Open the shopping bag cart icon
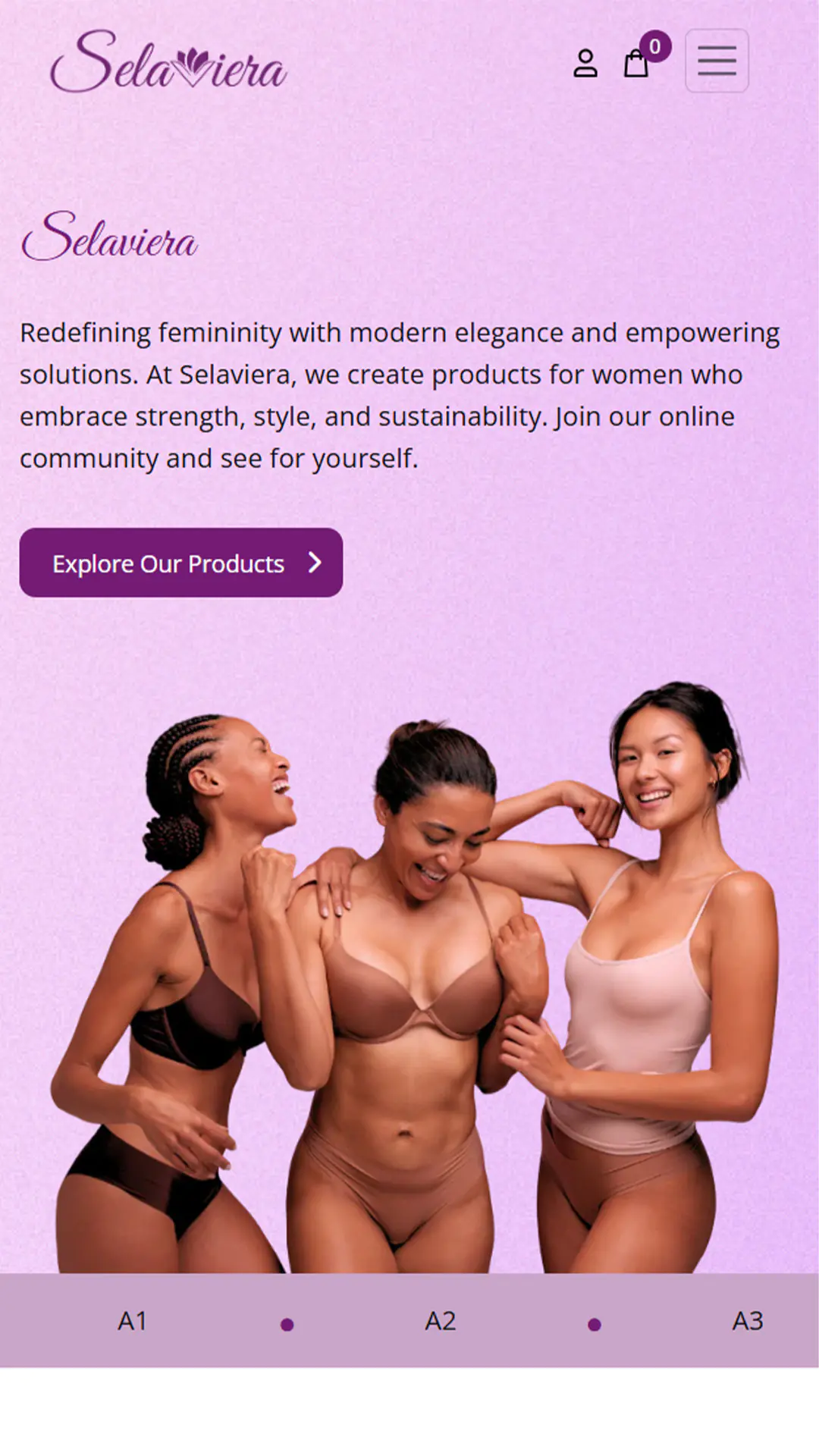819x1456 pixels. (635, 64)
